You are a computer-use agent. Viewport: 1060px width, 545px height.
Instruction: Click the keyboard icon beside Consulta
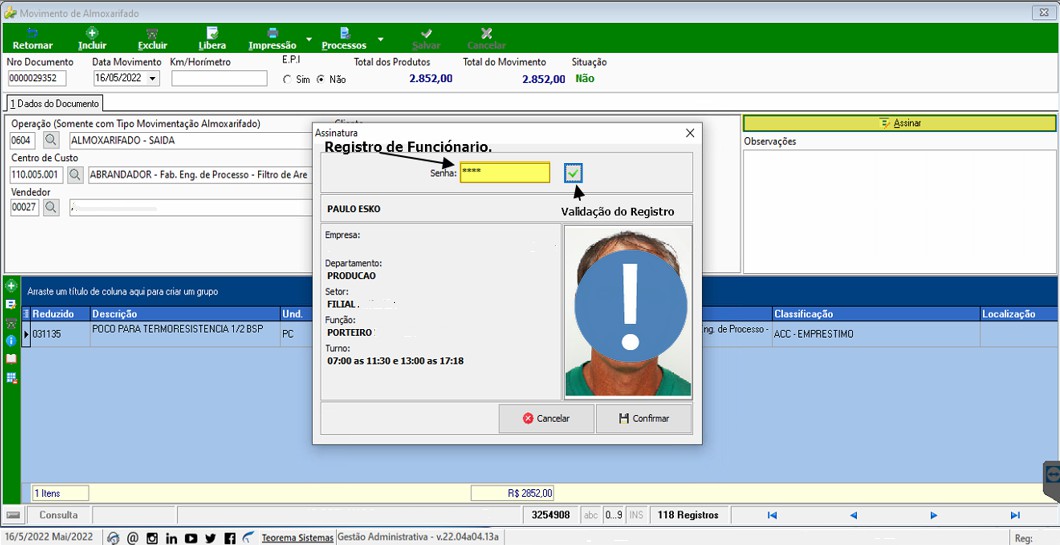click(14, 515)
